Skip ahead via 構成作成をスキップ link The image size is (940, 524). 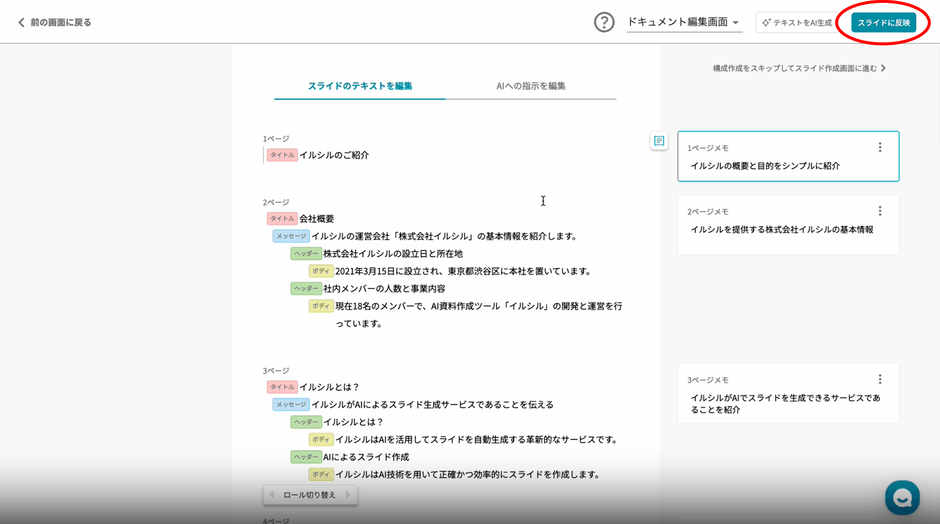(x=798, y=68)
